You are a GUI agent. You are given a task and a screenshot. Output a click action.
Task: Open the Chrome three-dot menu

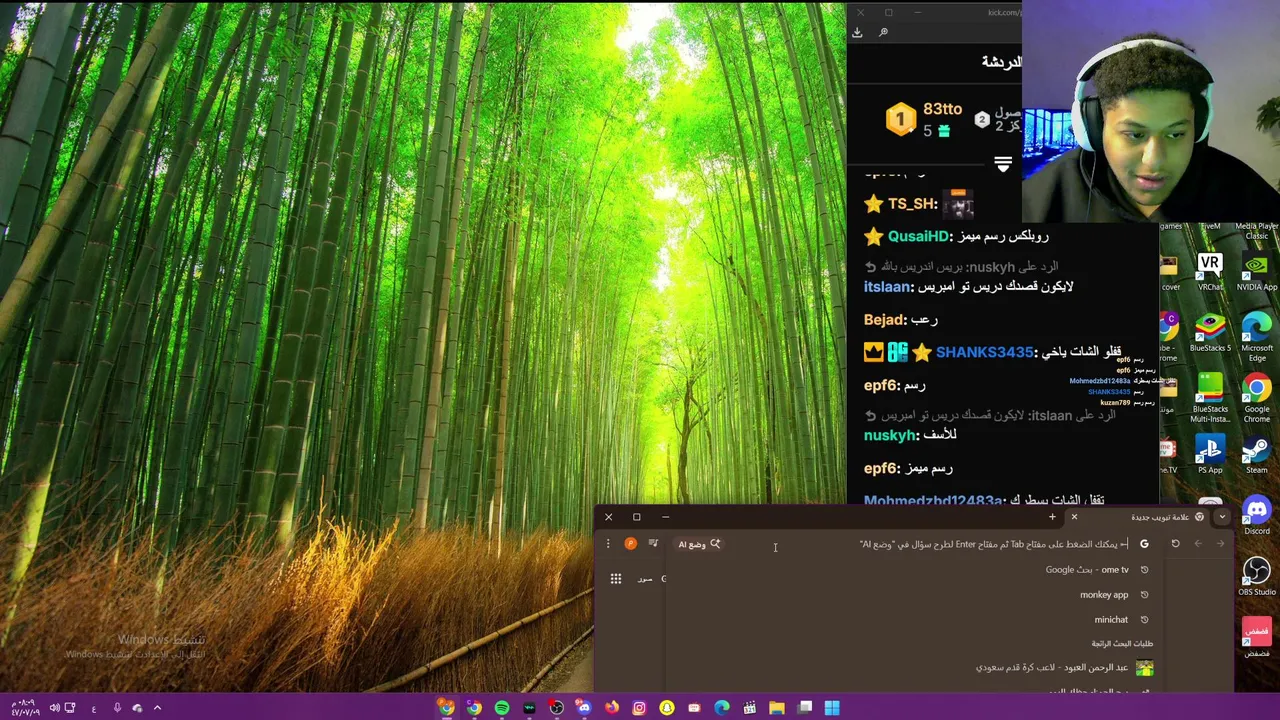607,544
